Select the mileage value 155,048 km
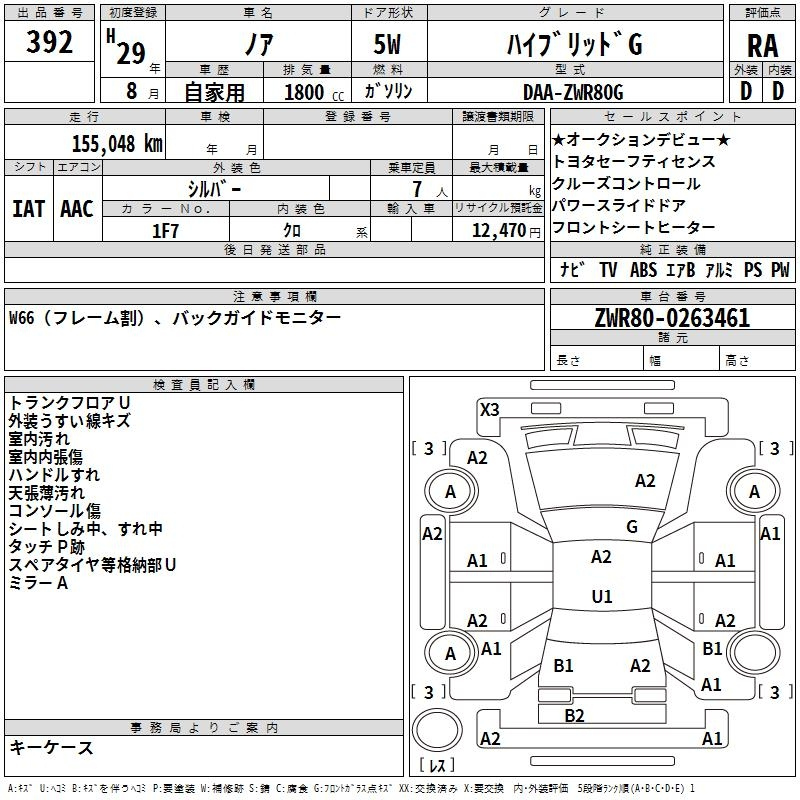 (x=117, y=143)
